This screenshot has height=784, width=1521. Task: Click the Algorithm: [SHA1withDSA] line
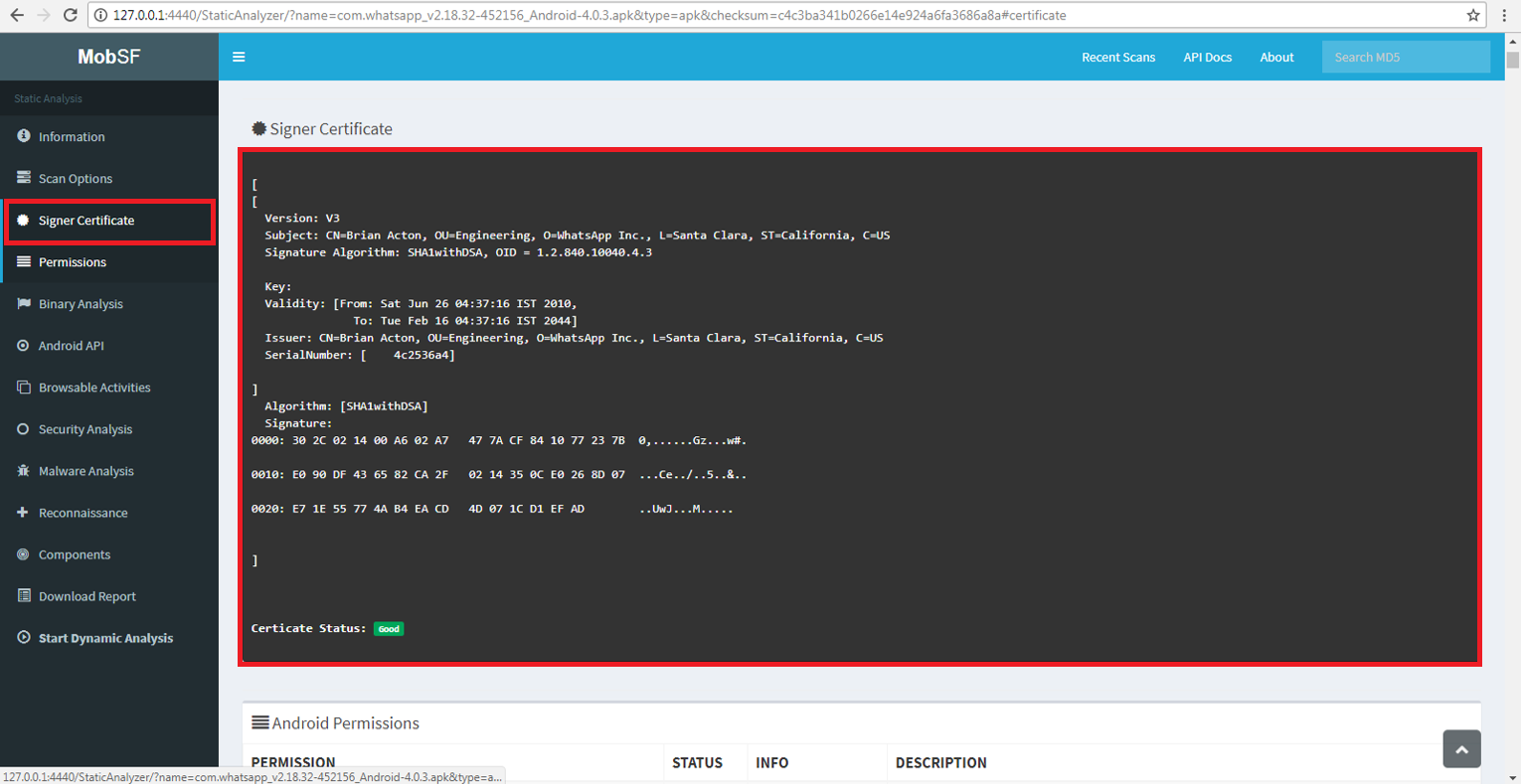(x=346, y=406)
